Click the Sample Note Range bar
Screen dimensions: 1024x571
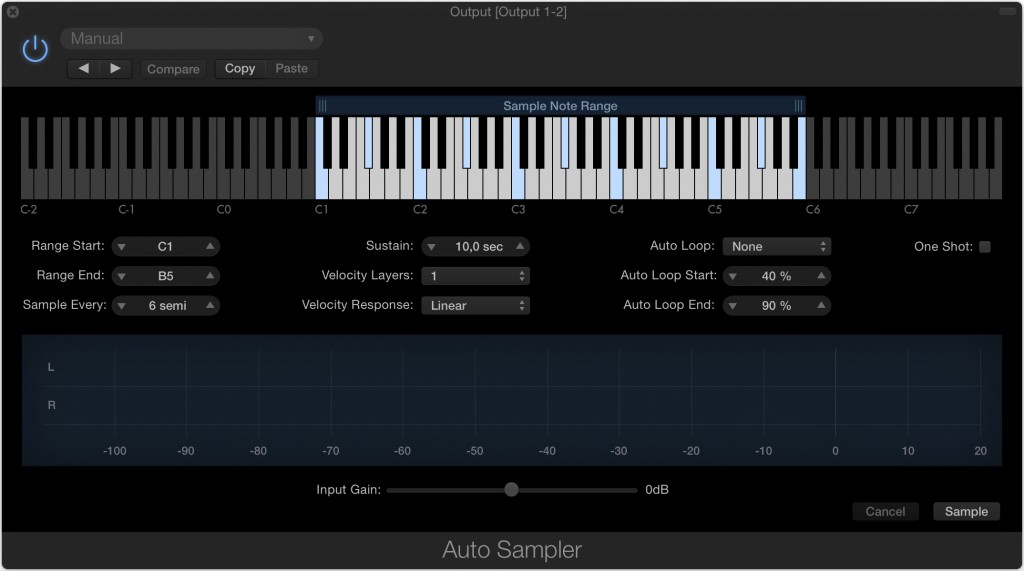(560, 106)
